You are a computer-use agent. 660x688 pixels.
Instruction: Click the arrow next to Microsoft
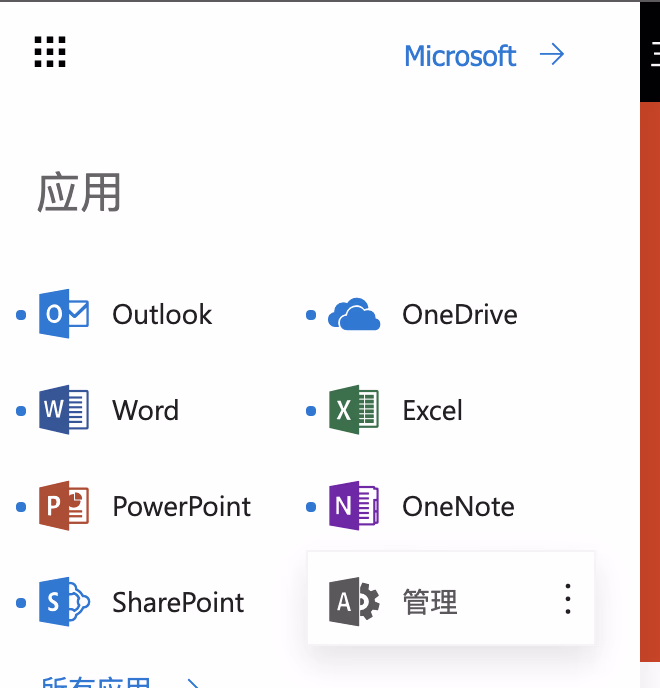click(552, 54)
